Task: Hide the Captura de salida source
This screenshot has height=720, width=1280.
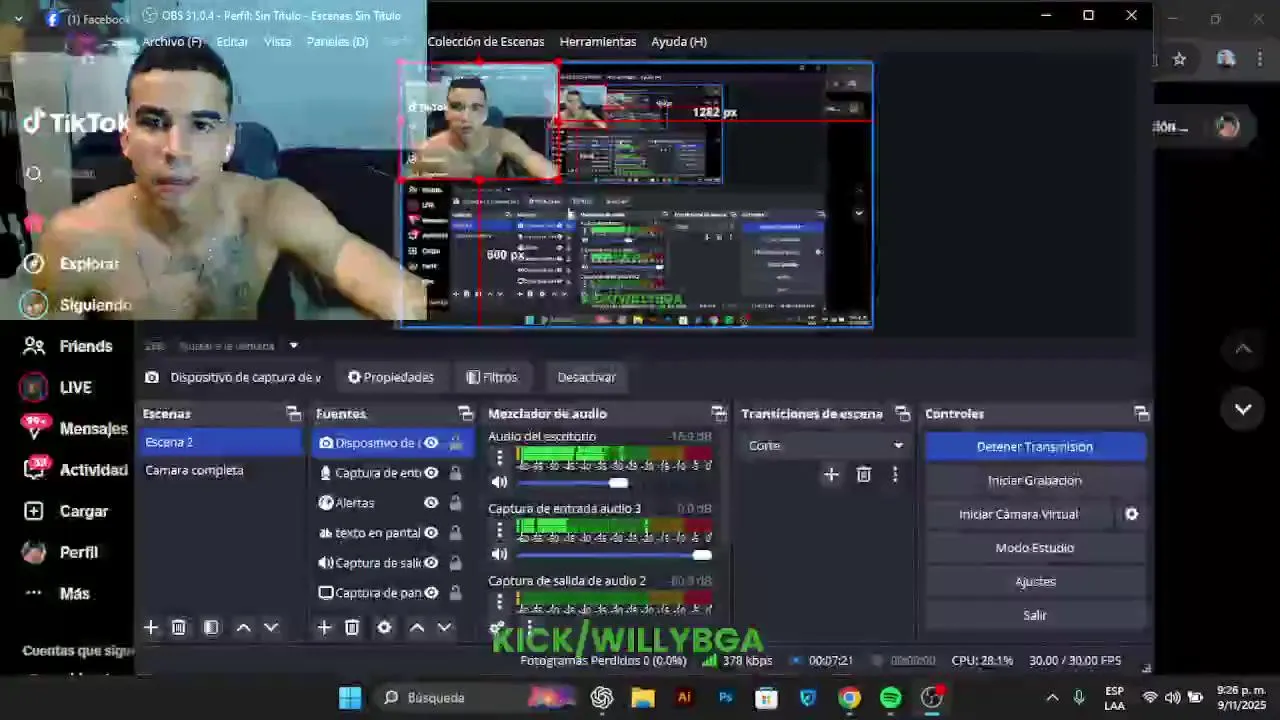Action: point(431,563)
